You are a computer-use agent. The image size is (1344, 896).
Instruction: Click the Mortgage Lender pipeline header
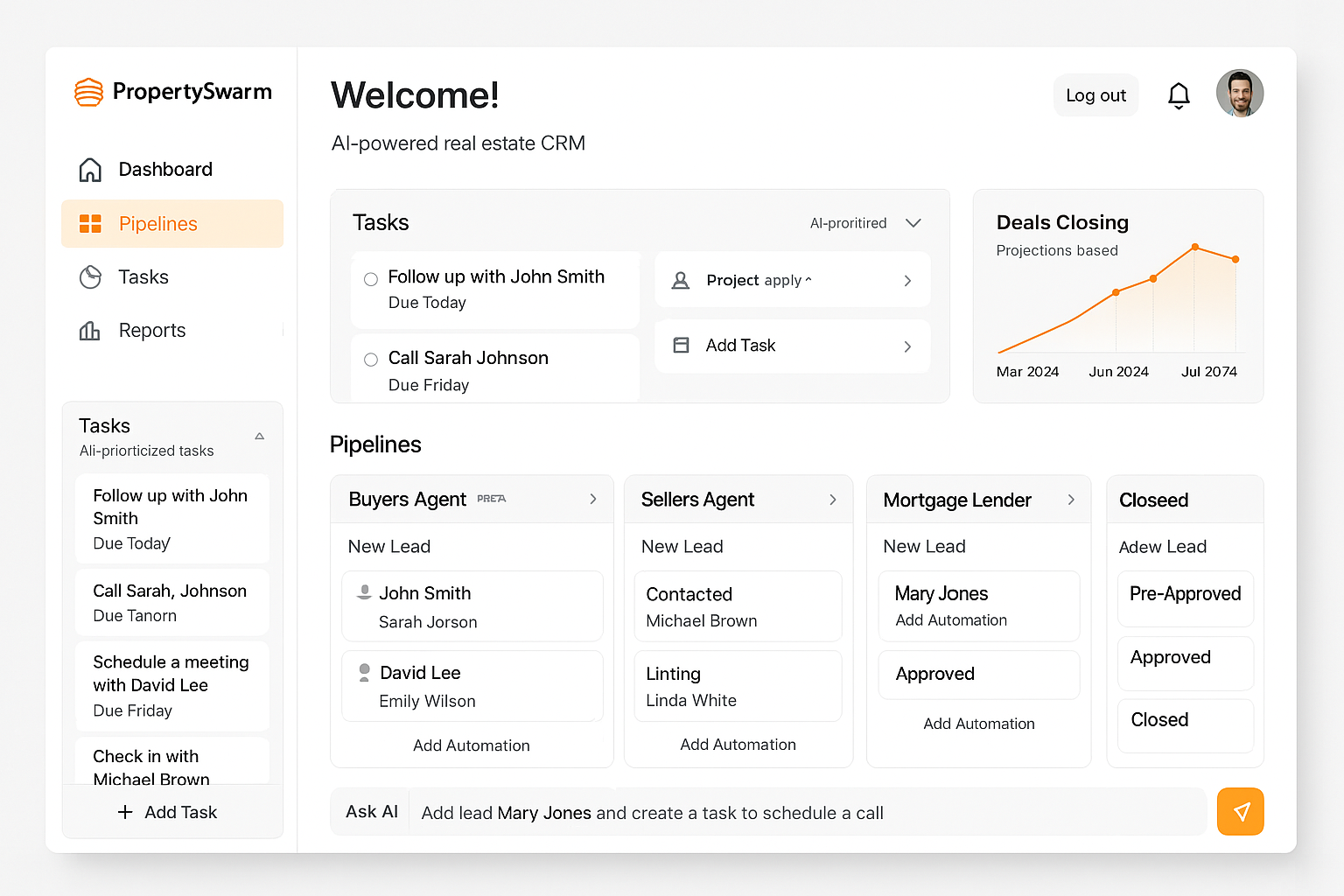[x=979, y=500]
